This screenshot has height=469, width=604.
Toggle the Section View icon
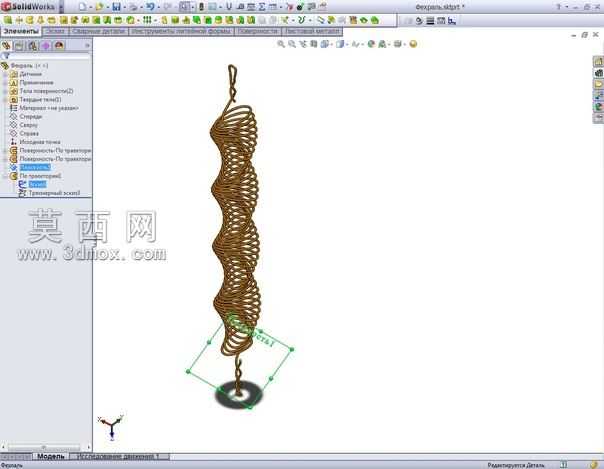click(x=314, y=44)
